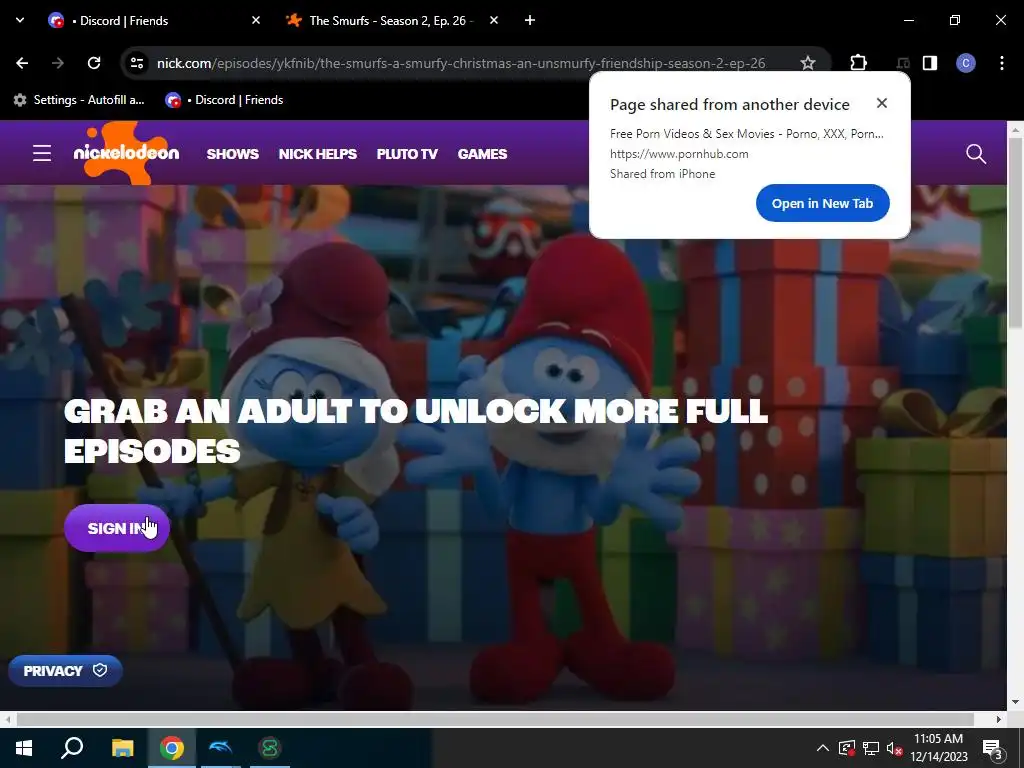Viewport: 1024px width, 768px height.
Task: Toggle Chrome side panel icon
Action: (930, 63)
